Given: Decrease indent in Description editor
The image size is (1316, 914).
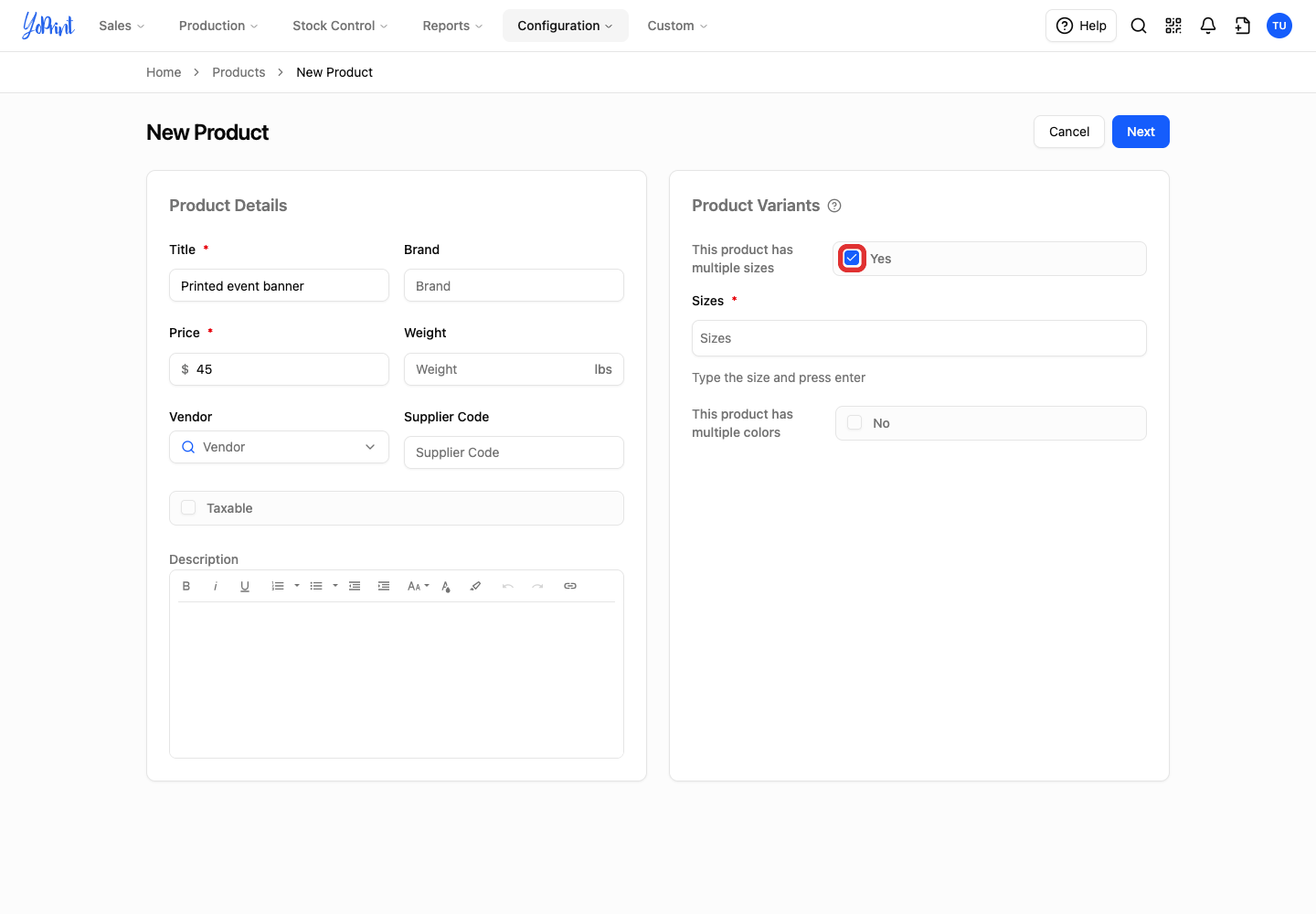Looking at the screenshot, I should [x=355, y=586].
